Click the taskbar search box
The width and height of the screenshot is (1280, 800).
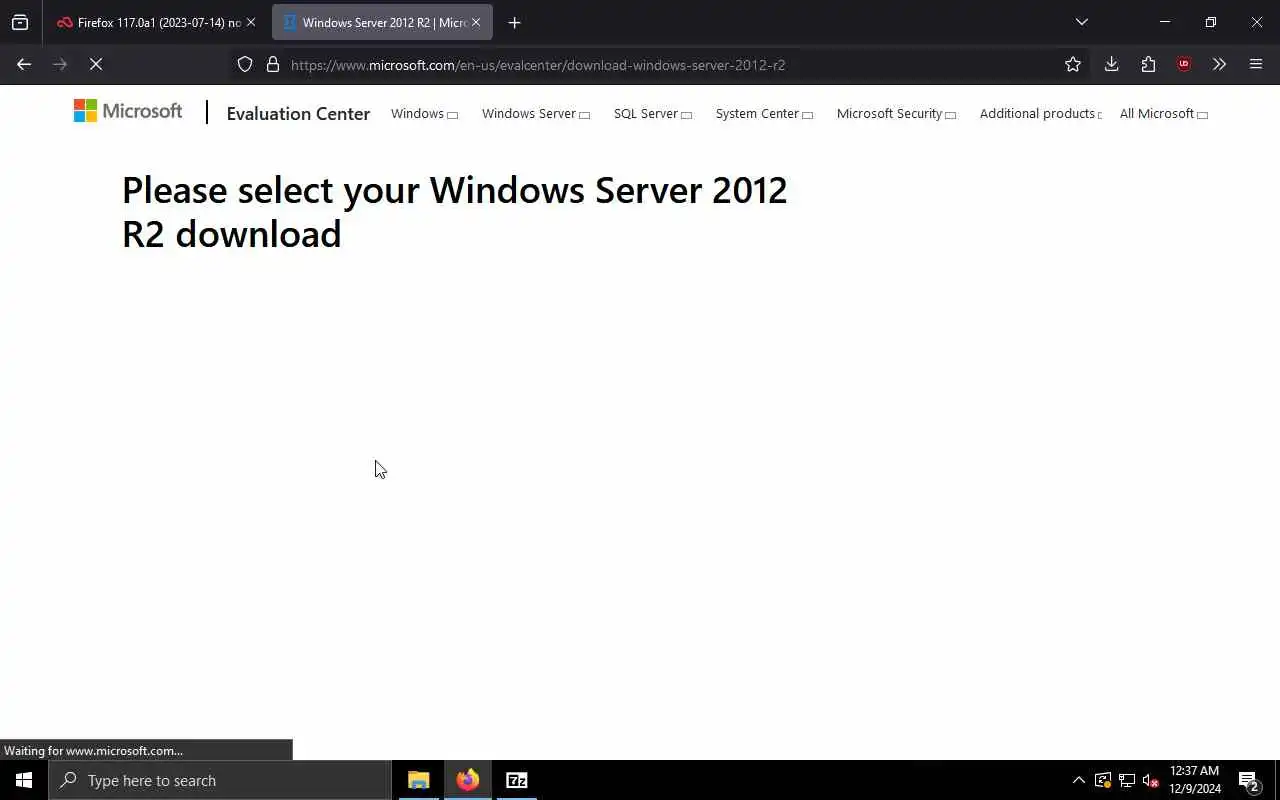(x=220, y=780)
